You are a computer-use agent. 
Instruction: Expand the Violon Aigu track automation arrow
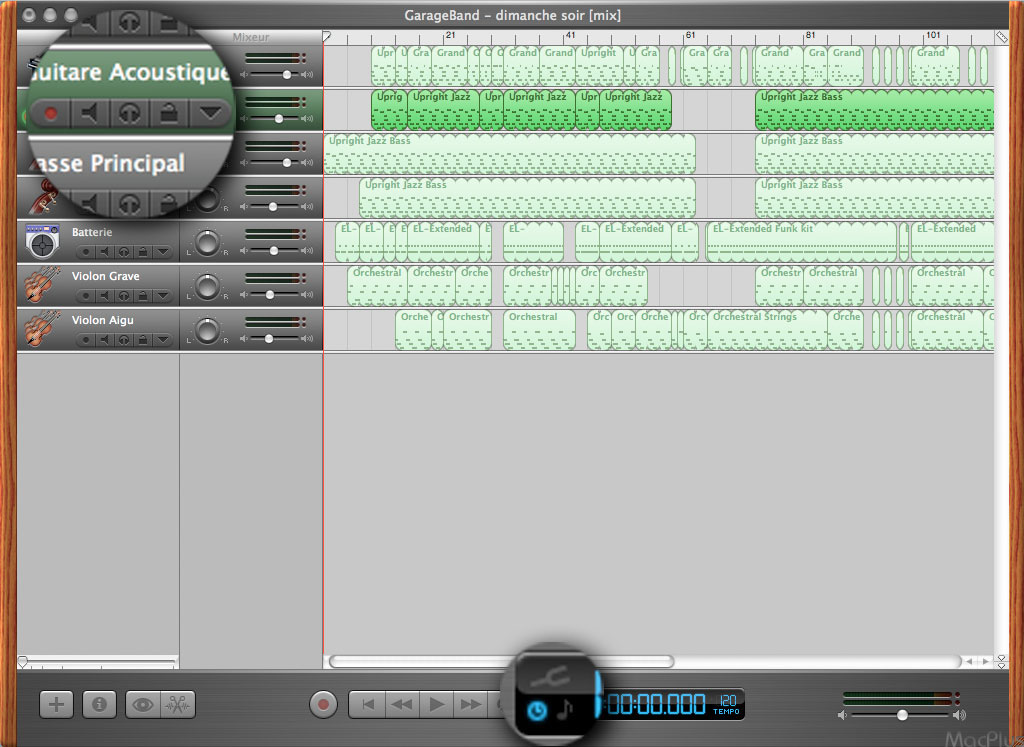162,340
